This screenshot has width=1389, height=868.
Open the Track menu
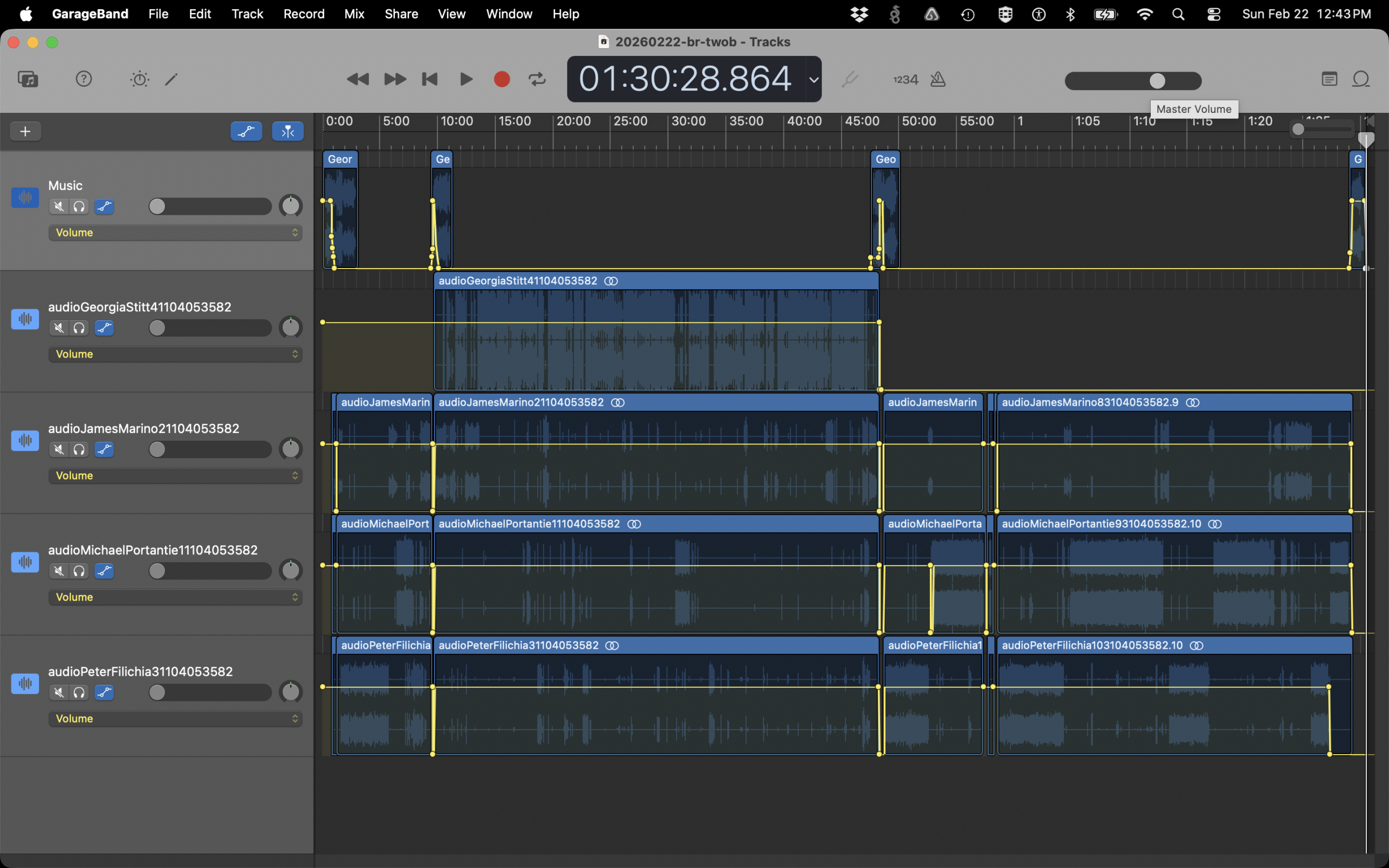tap(247, 14)
